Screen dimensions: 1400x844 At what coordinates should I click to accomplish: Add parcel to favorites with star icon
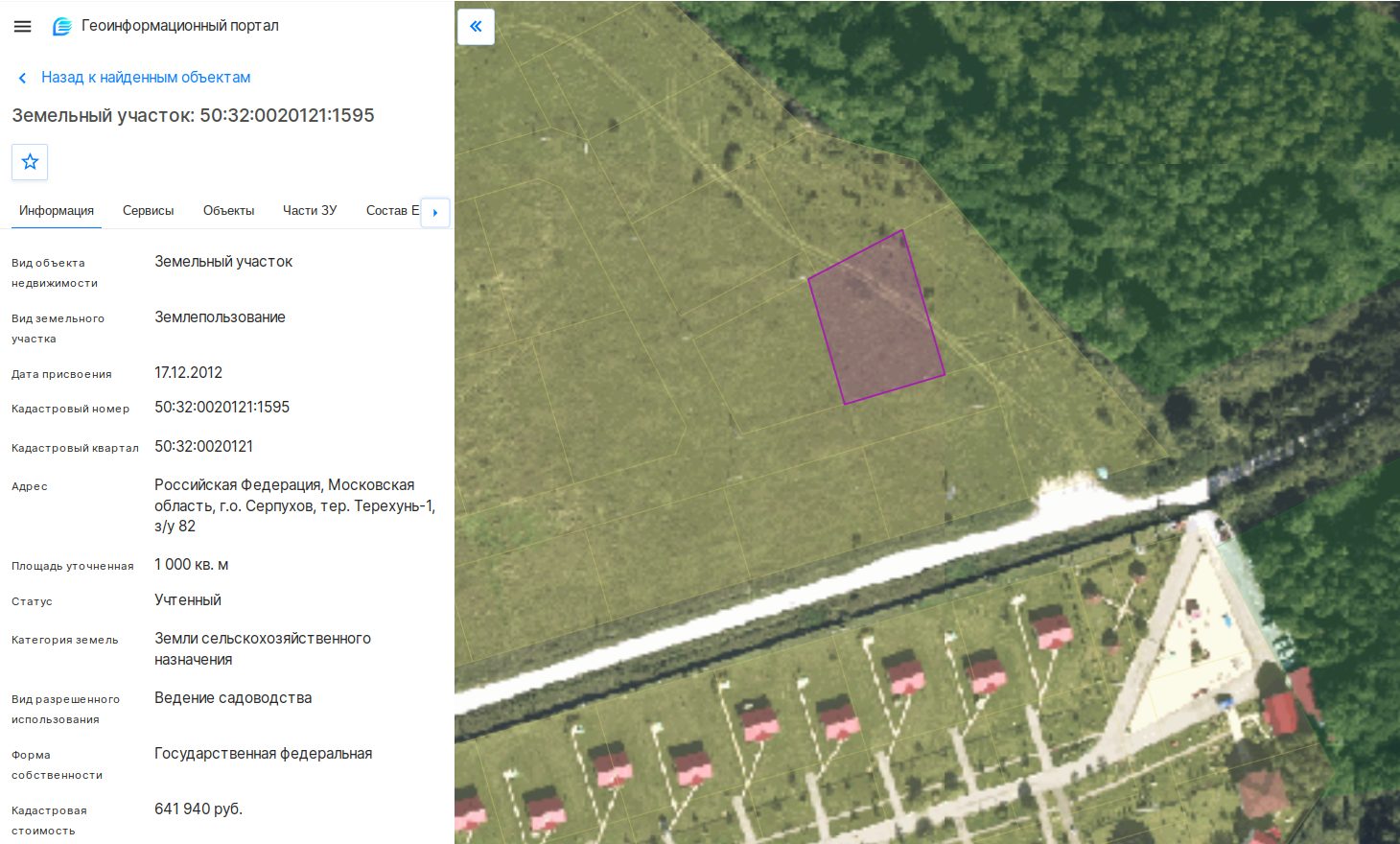point(30,162)
